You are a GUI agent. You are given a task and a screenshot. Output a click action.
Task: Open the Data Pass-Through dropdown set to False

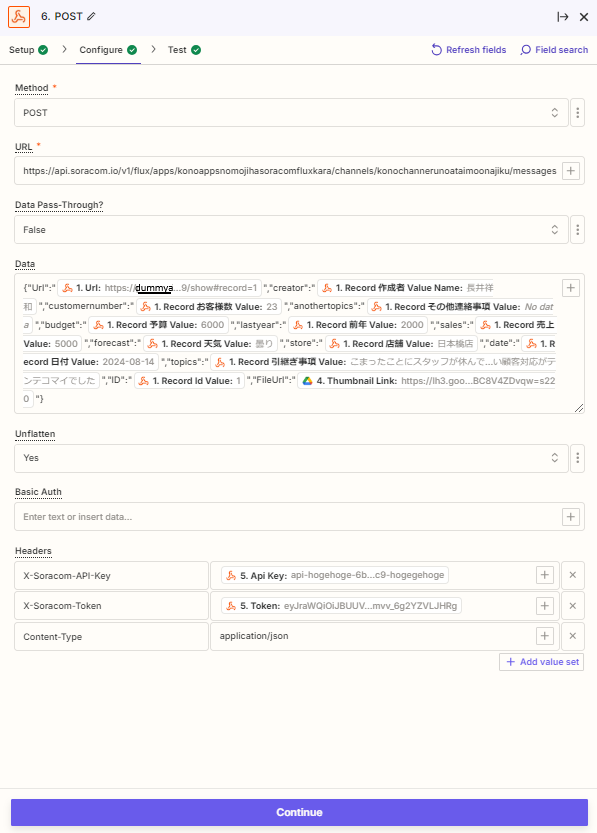click(291, 230)
